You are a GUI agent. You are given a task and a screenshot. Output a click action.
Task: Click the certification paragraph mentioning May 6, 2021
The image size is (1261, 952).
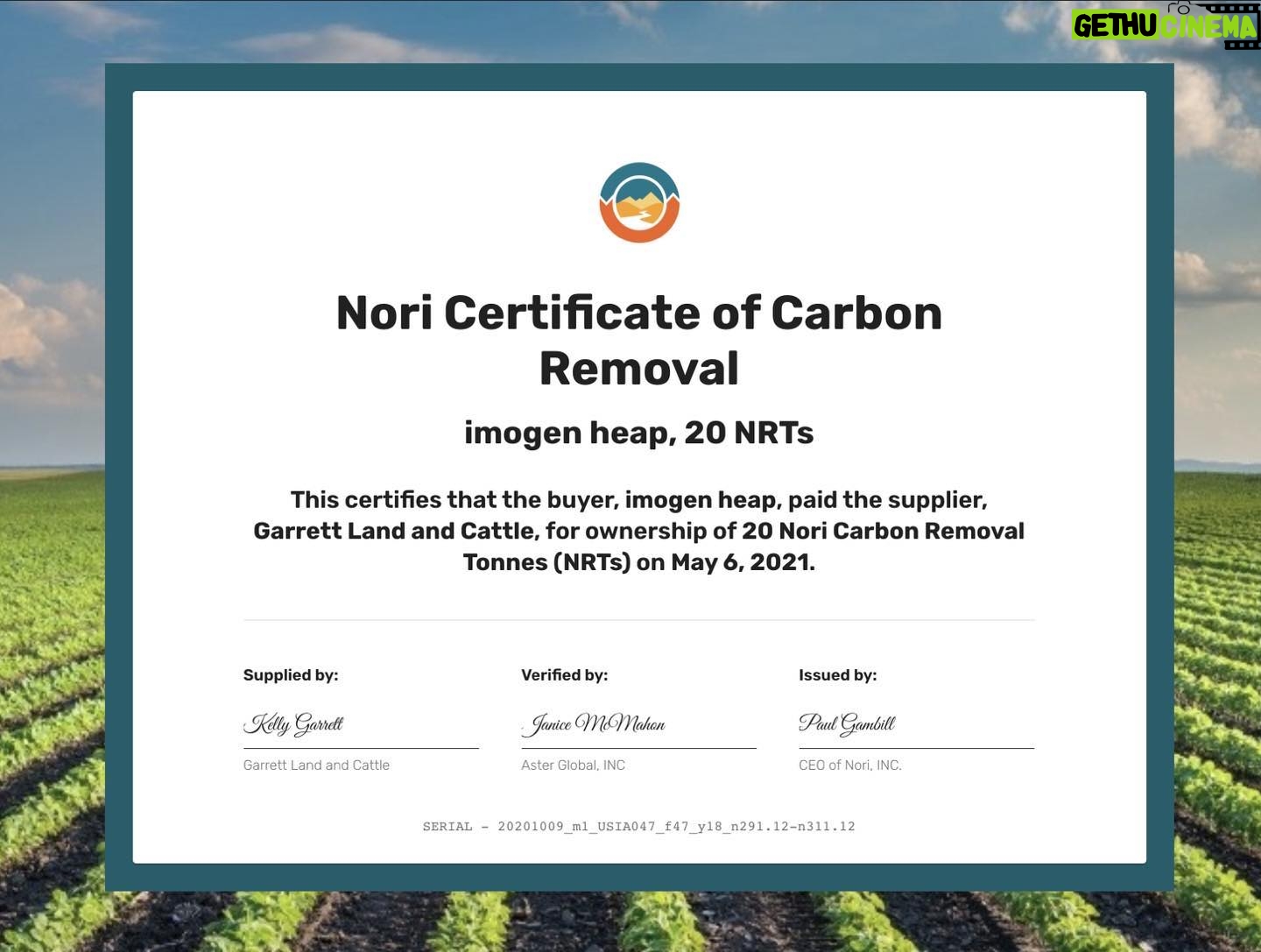click(639, 531)
